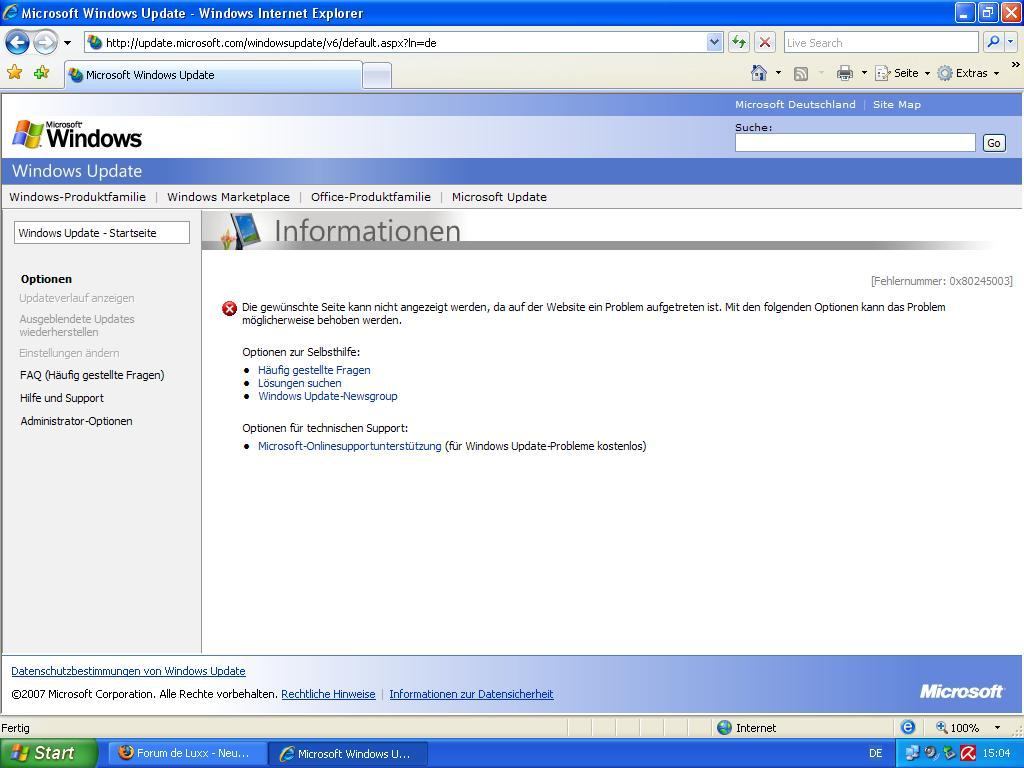Click the Print icon in toolbar

click(844, 73)
